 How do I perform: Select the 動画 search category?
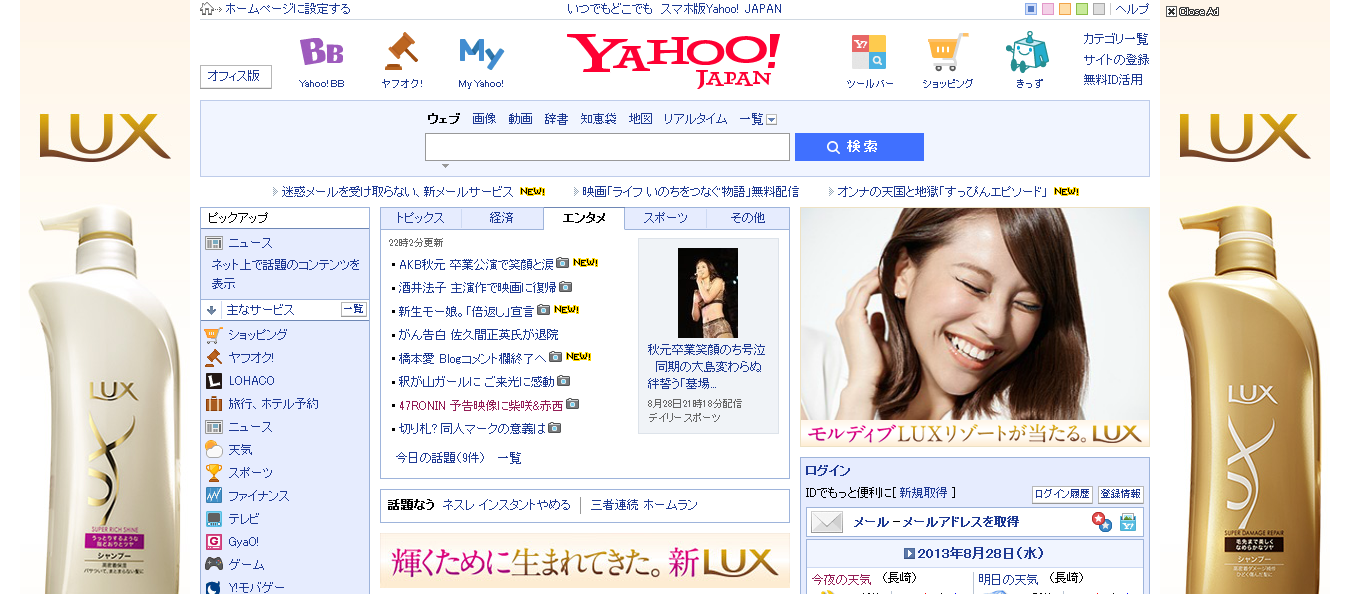[x=520, y=119]
